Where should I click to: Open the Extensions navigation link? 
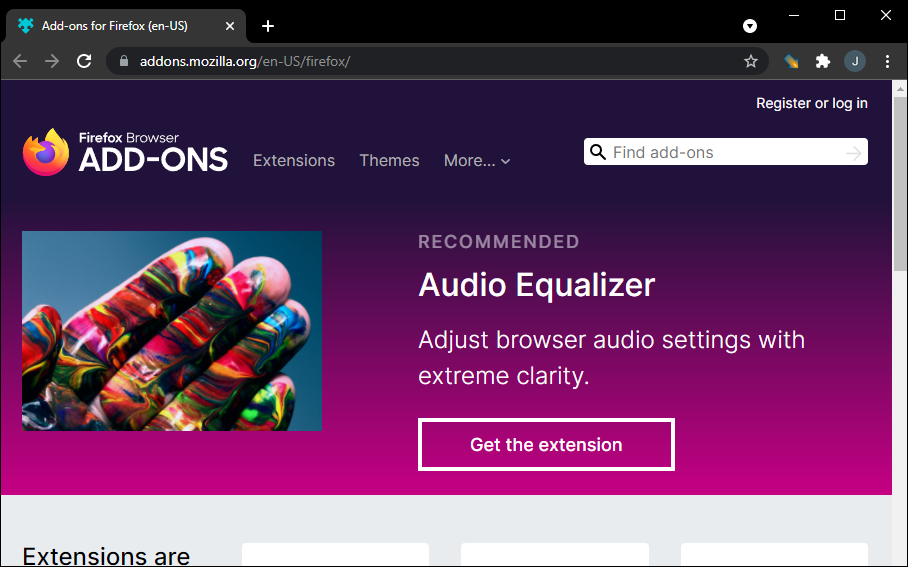tap(294, 160)
